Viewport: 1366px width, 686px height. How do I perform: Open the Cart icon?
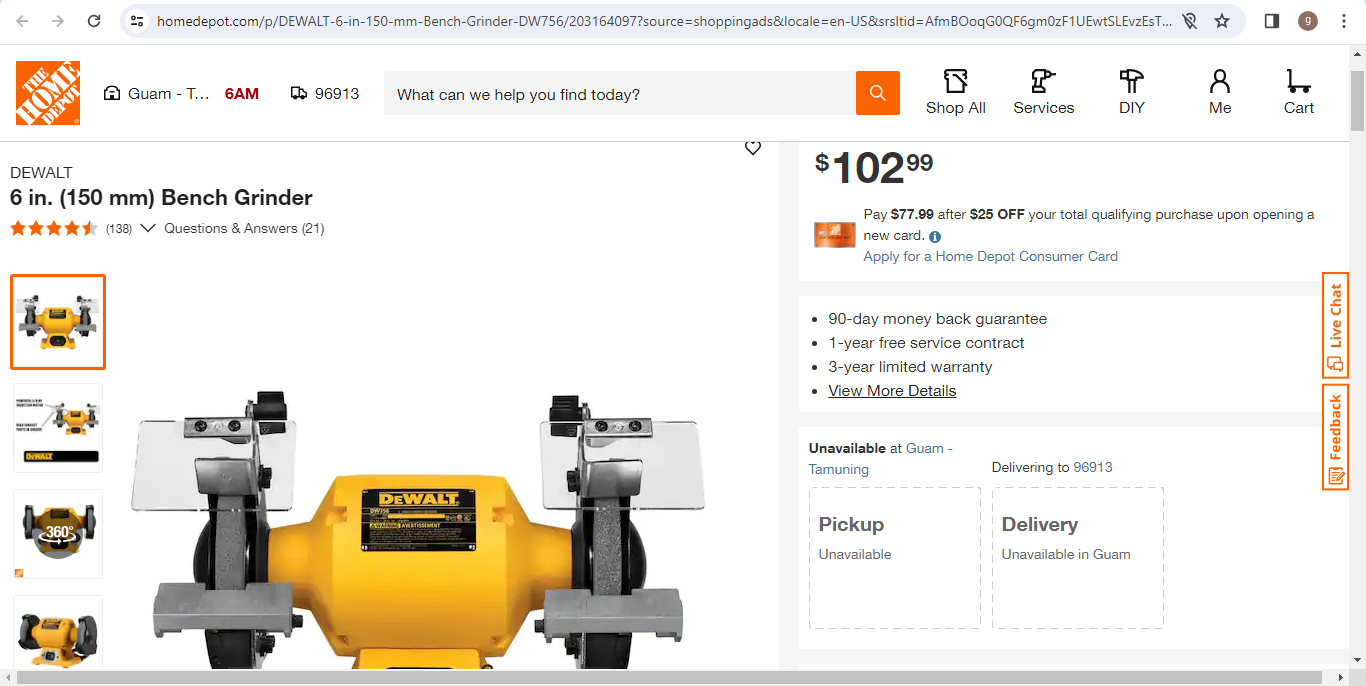point(1299,93)
